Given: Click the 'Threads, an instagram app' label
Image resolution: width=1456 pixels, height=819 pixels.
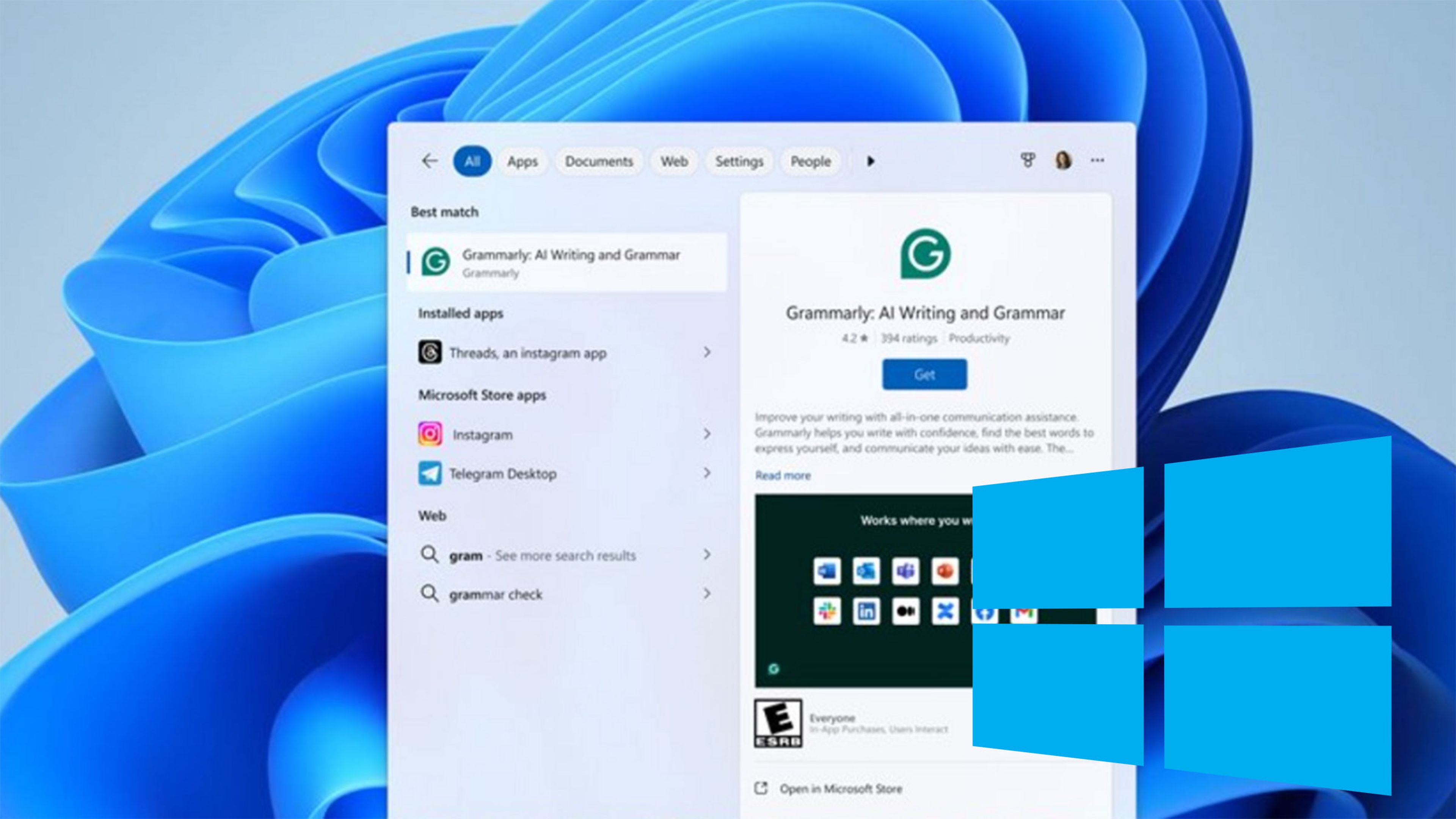Looking at the screenshot, I should pos(528,353).
